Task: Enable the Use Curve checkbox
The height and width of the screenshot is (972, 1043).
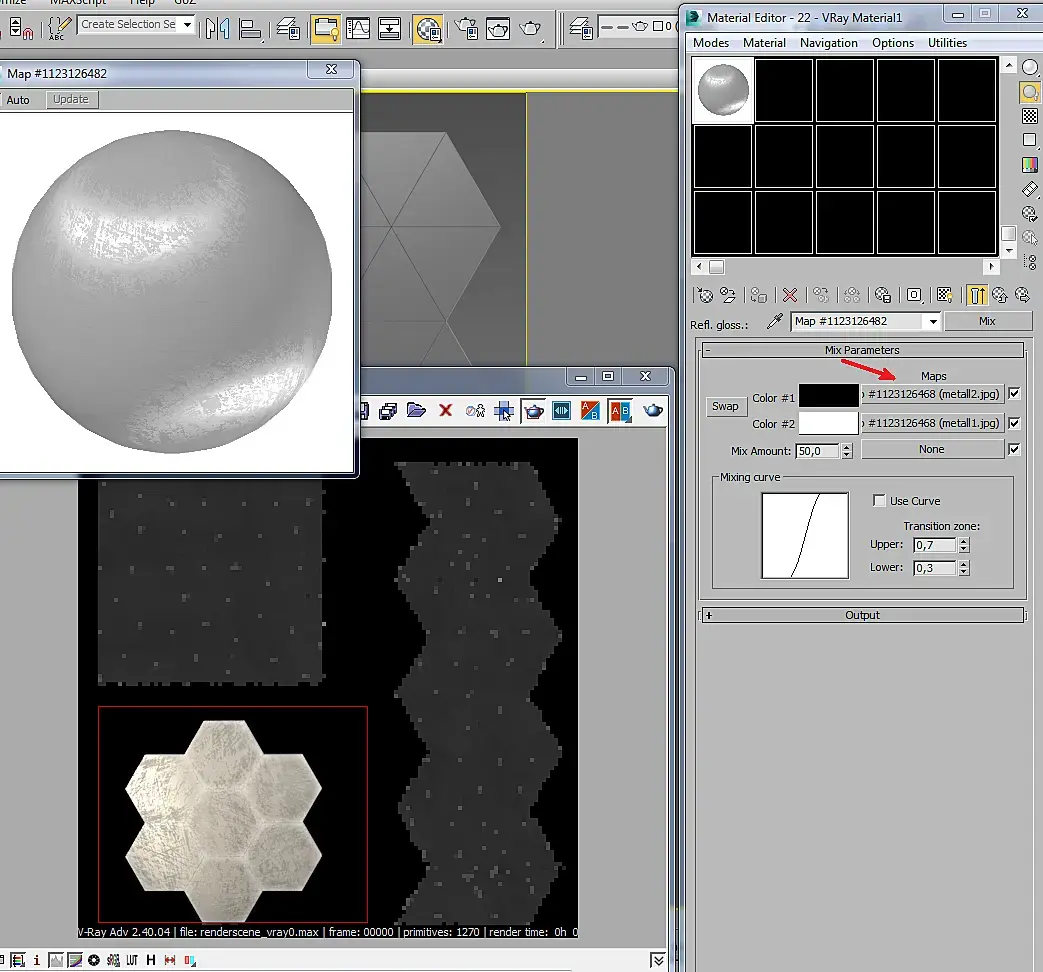Action: point(880,500)
